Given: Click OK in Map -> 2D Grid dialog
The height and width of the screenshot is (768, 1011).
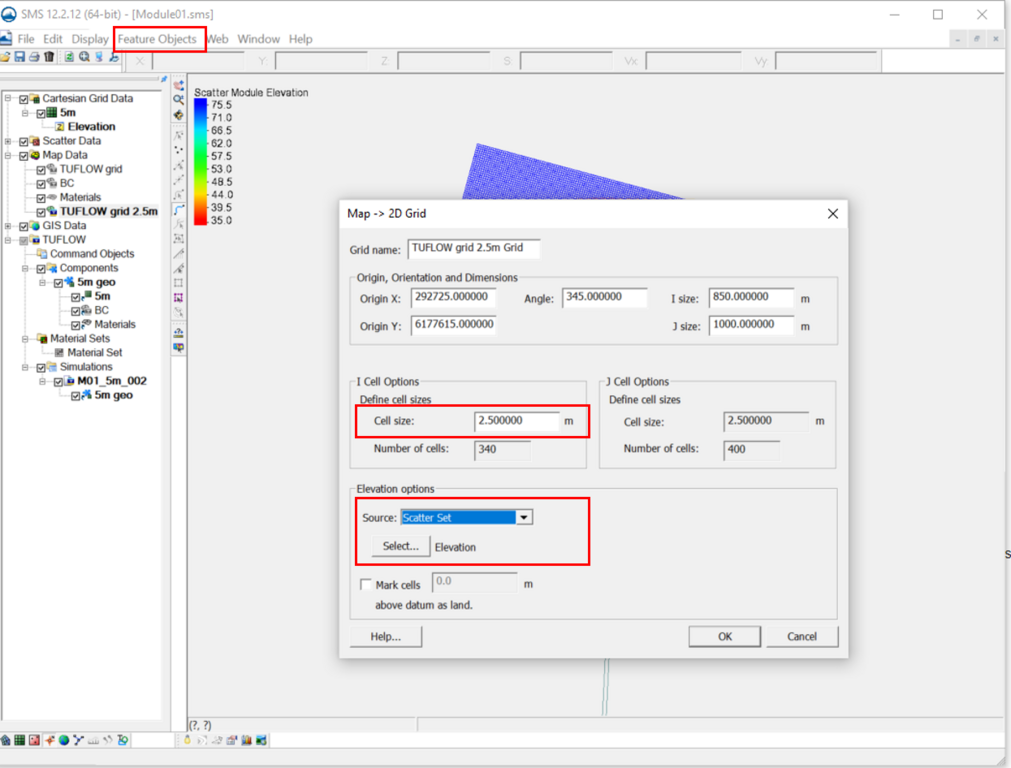Looking at the screenshot, I should point(724,636).
